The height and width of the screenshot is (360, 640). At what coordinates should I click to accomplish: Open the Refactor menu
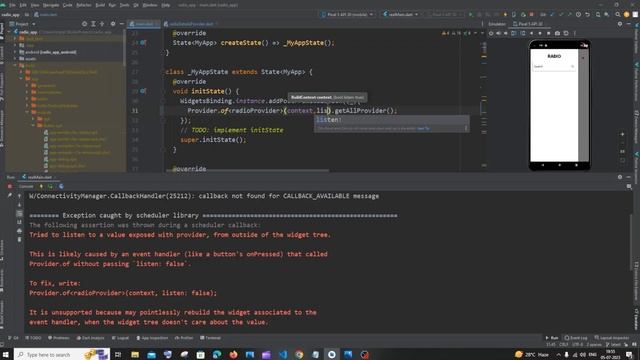[x=84, y=5]
